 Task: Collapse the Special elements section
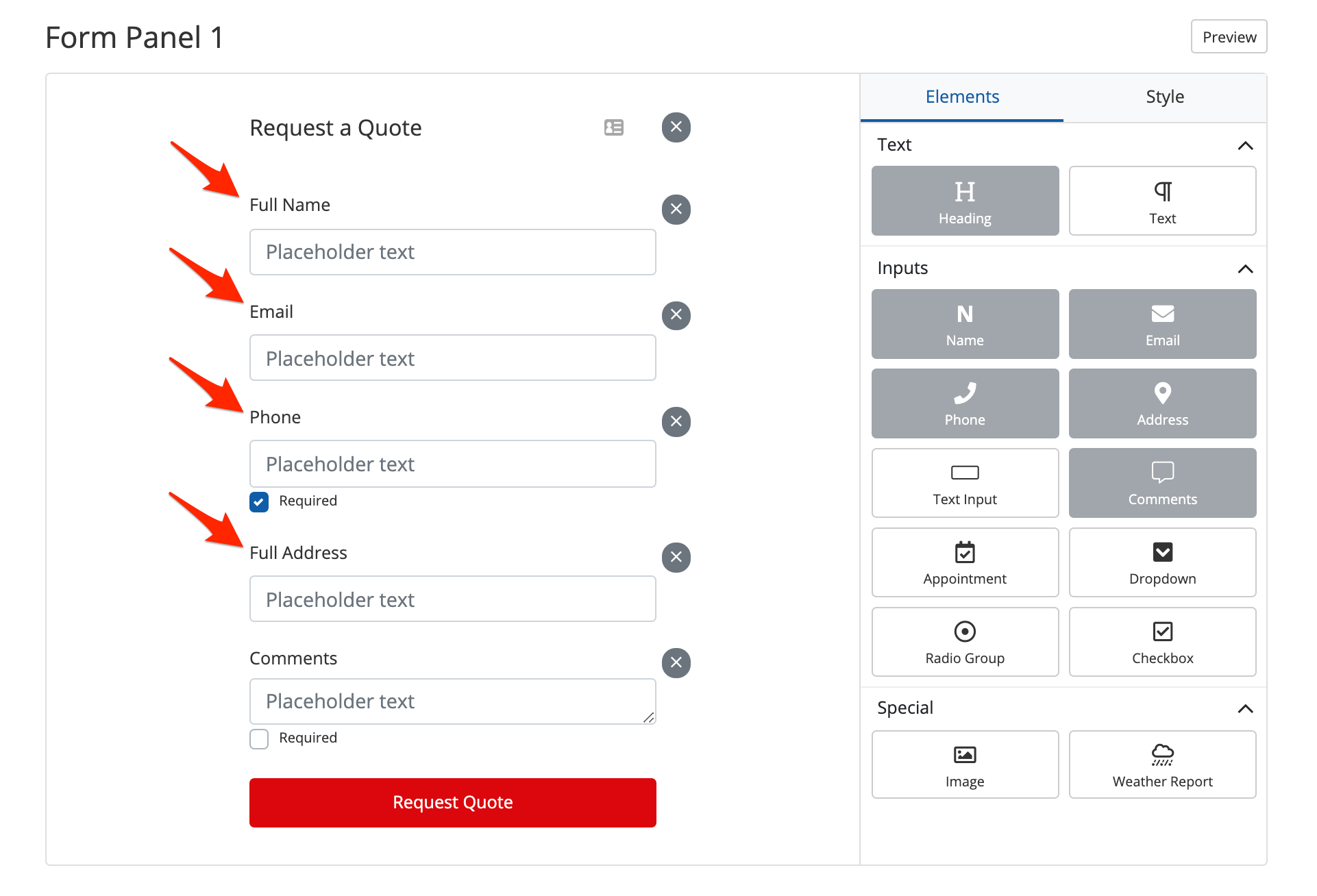tap(1245, 708)
